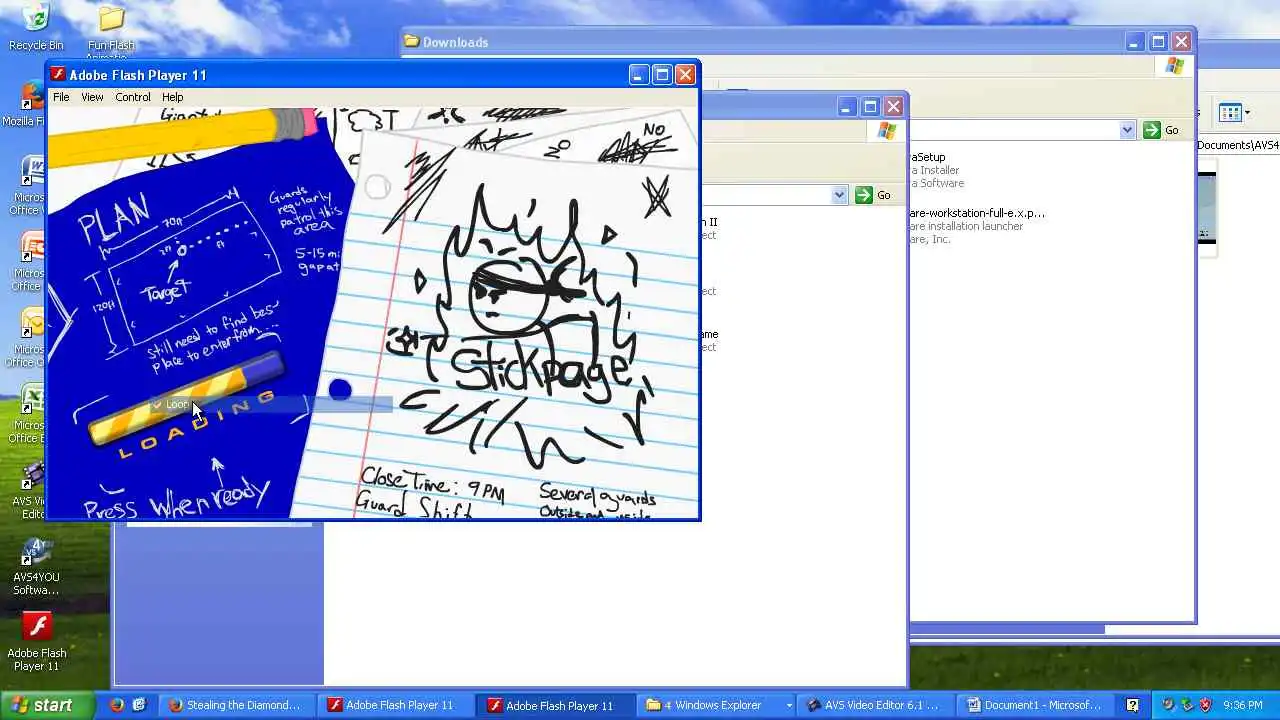This screenshot has height=720, width=1280.
Task: Open the File menu in Flash Player
Action: [61, 97]
